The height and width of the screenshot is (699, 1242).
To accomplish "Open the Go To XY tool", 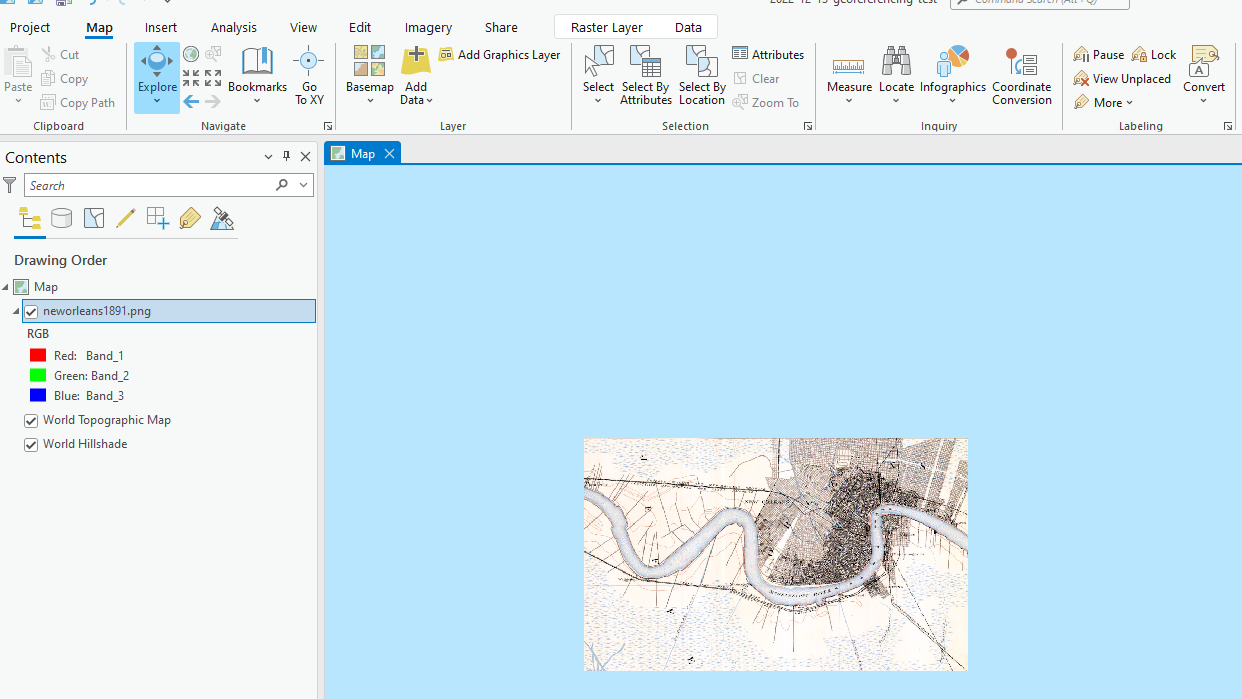I will coord(309,76).
